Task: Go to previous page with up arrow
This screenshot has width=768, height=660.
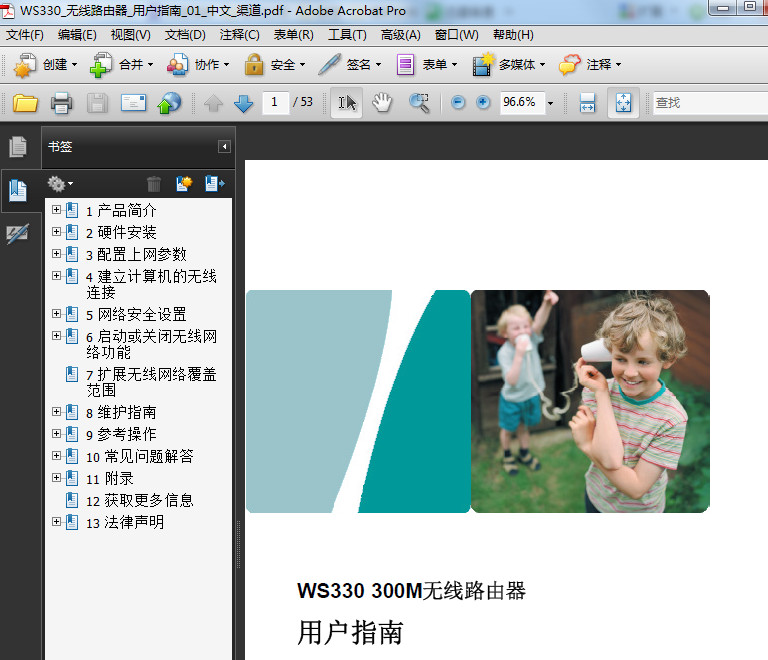Action: pyautogui.click(x=213, y=103)
